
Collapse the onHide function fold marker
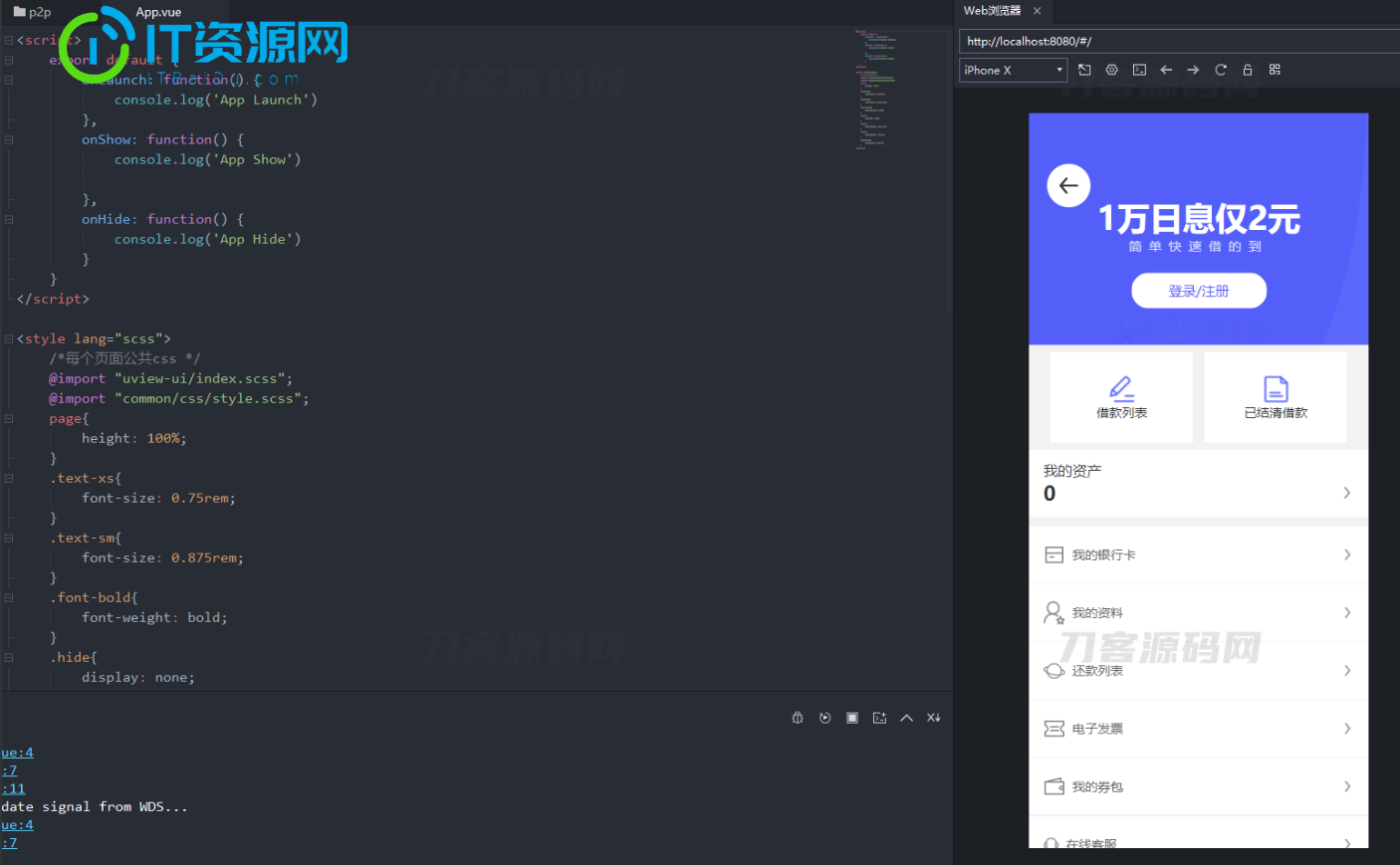coord(9,219)
